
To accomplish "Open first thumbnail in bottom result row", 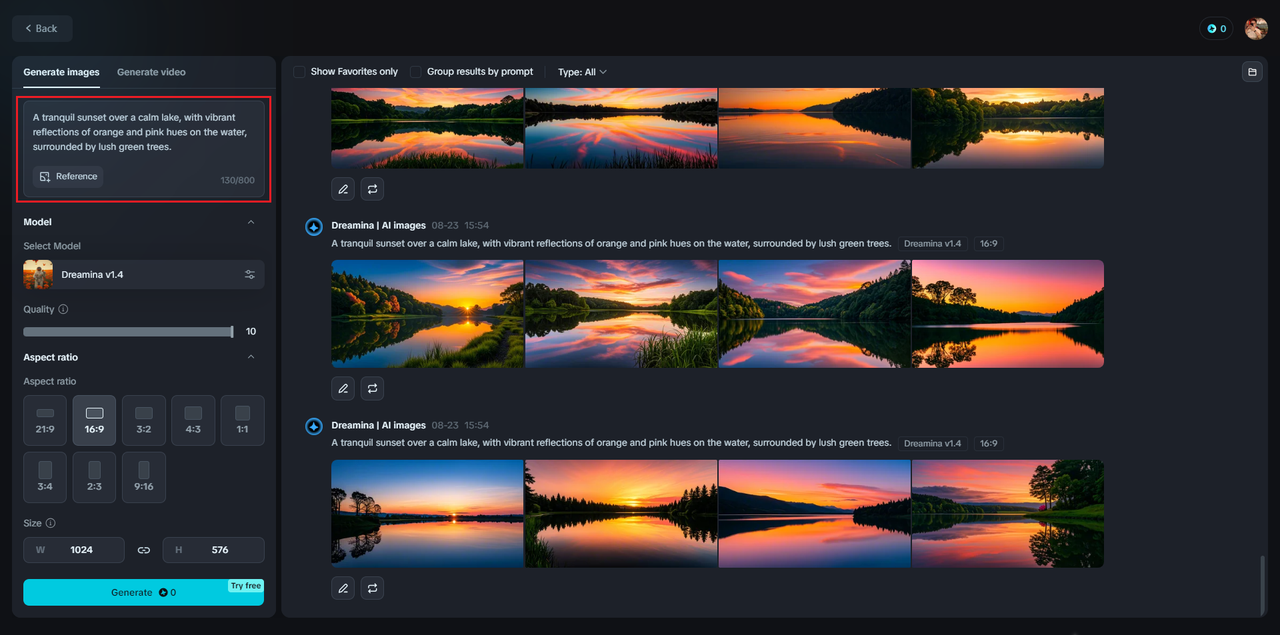I will point(427,514).
